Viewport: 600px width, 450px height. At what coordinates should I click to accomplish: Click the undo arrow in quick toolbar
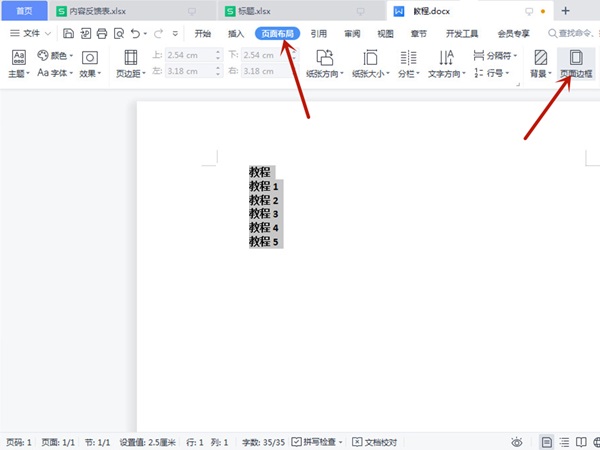click(136, 33)
